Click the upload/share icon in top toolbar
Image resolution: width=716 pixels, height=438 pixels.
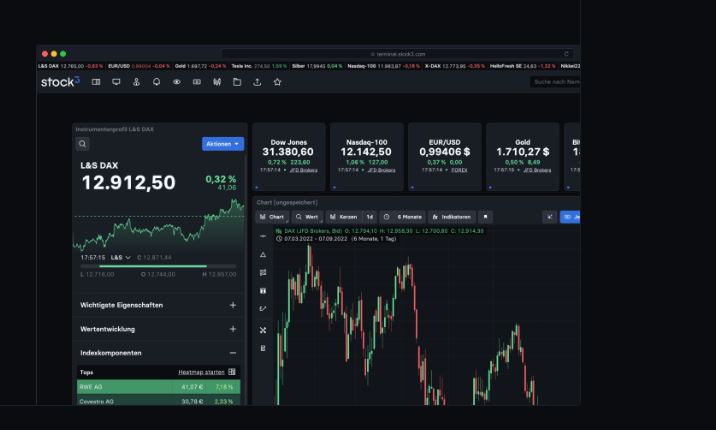[257, 82]
